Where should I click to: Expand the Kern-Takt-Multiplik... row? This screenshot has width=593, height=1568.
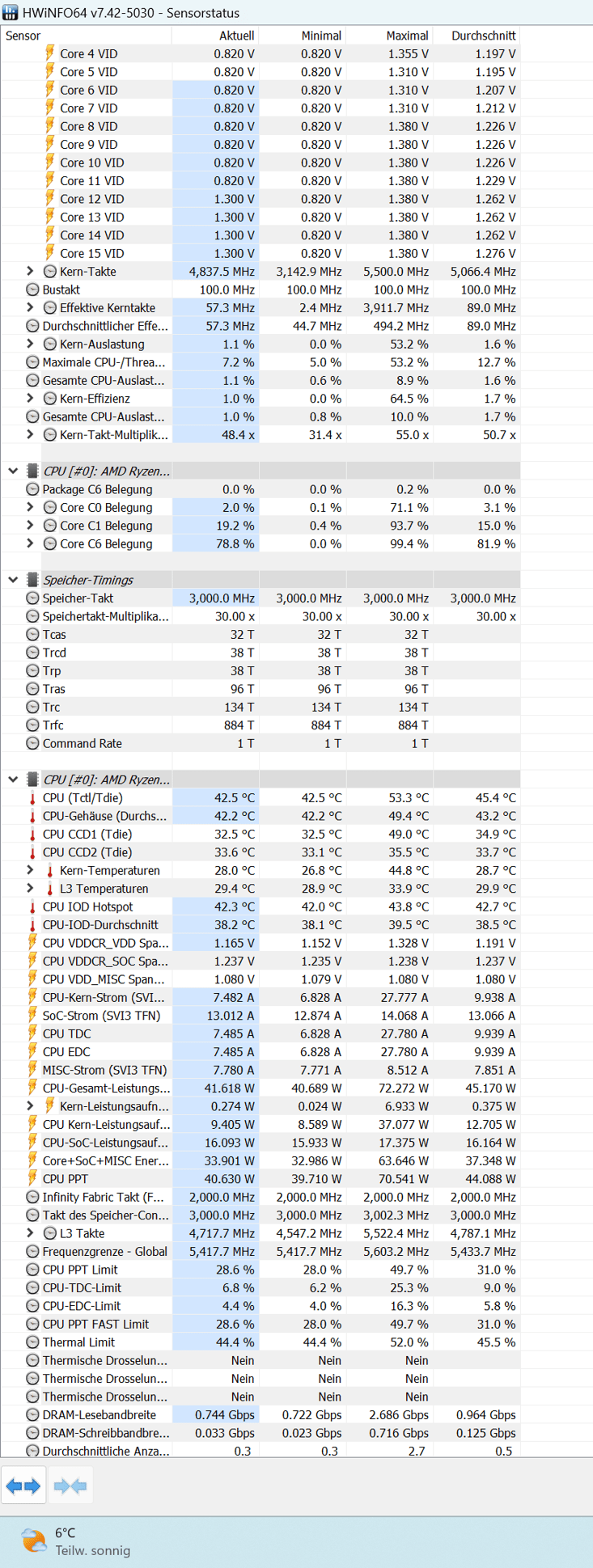[30, 434]
